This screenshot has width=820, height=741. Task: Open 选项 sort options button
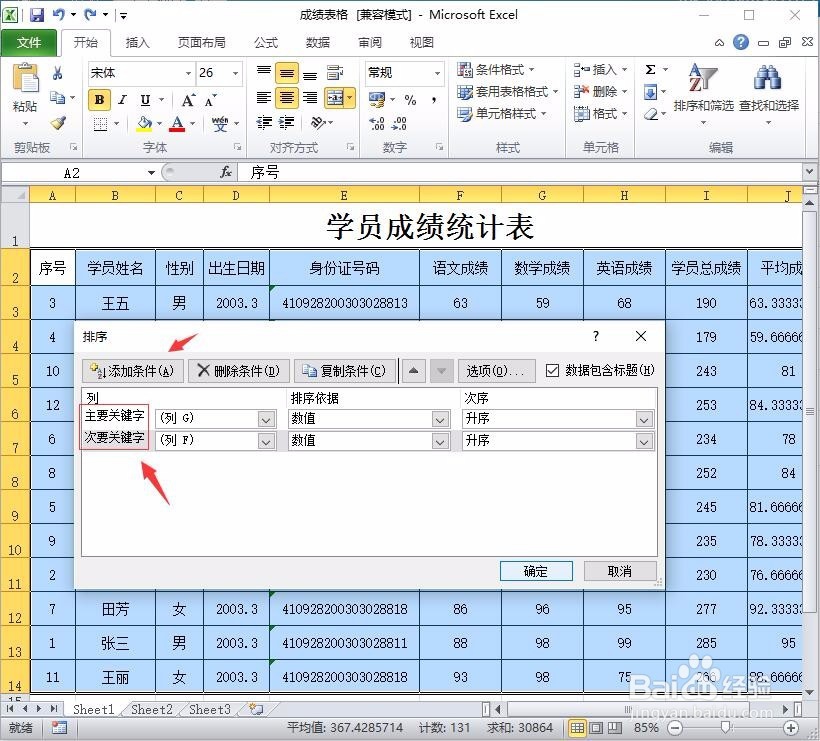pos(496,371)
